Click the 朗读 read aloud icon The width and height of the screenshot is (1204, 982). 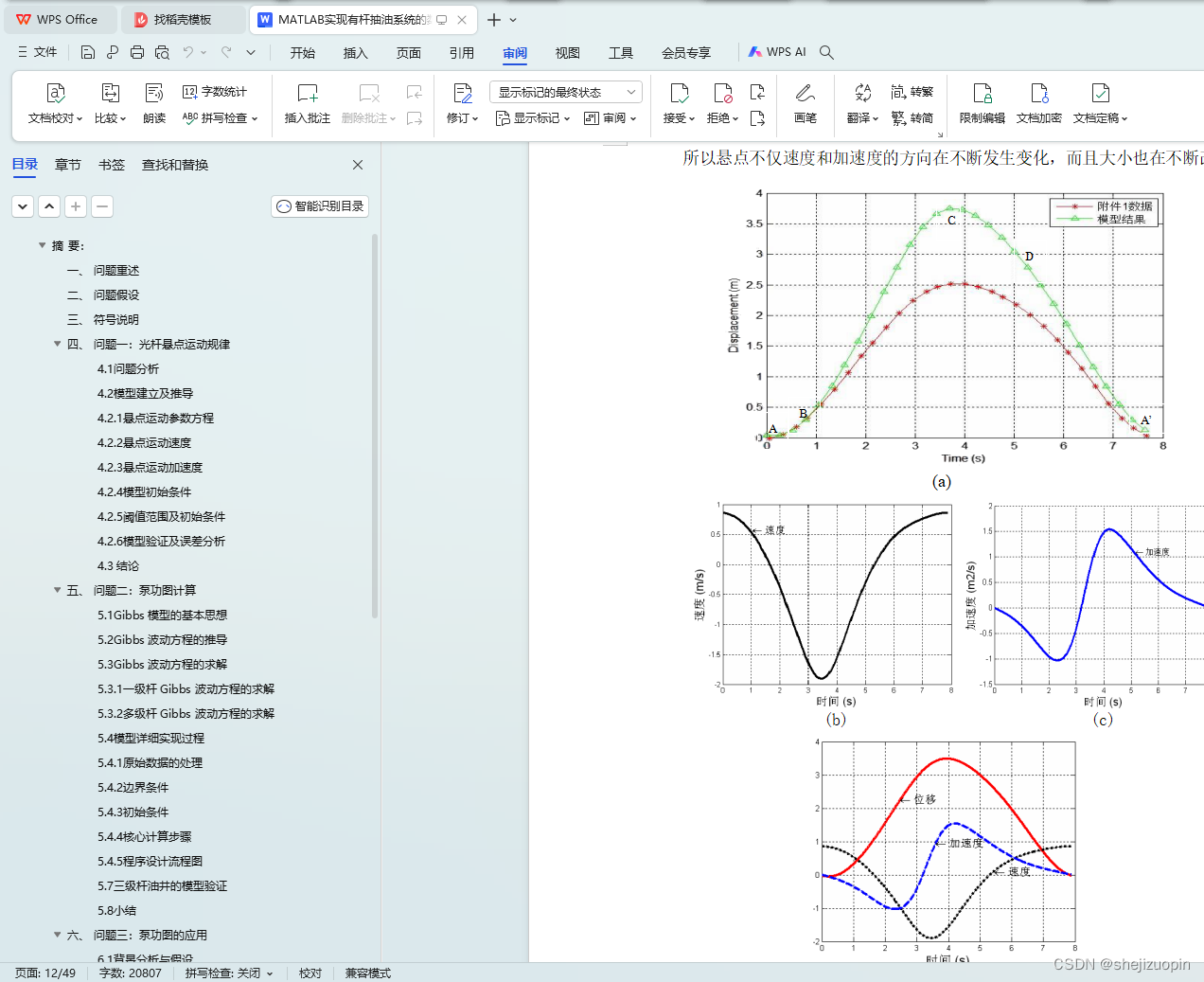click(154, 93)
